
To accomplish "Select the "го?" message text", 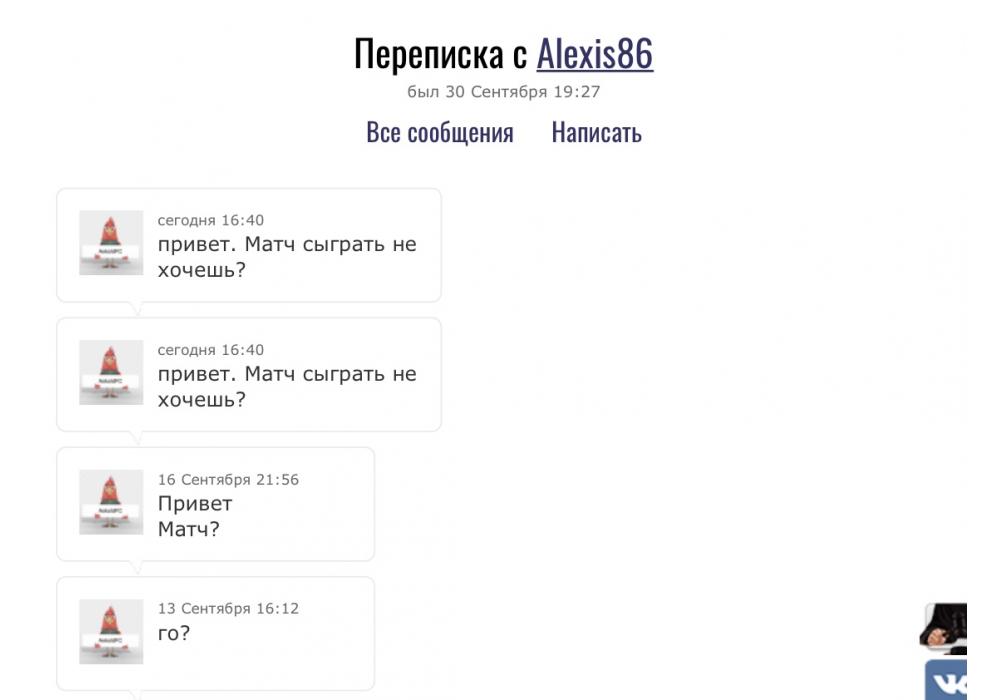I will pyautogui.click(x=173, y=633).
